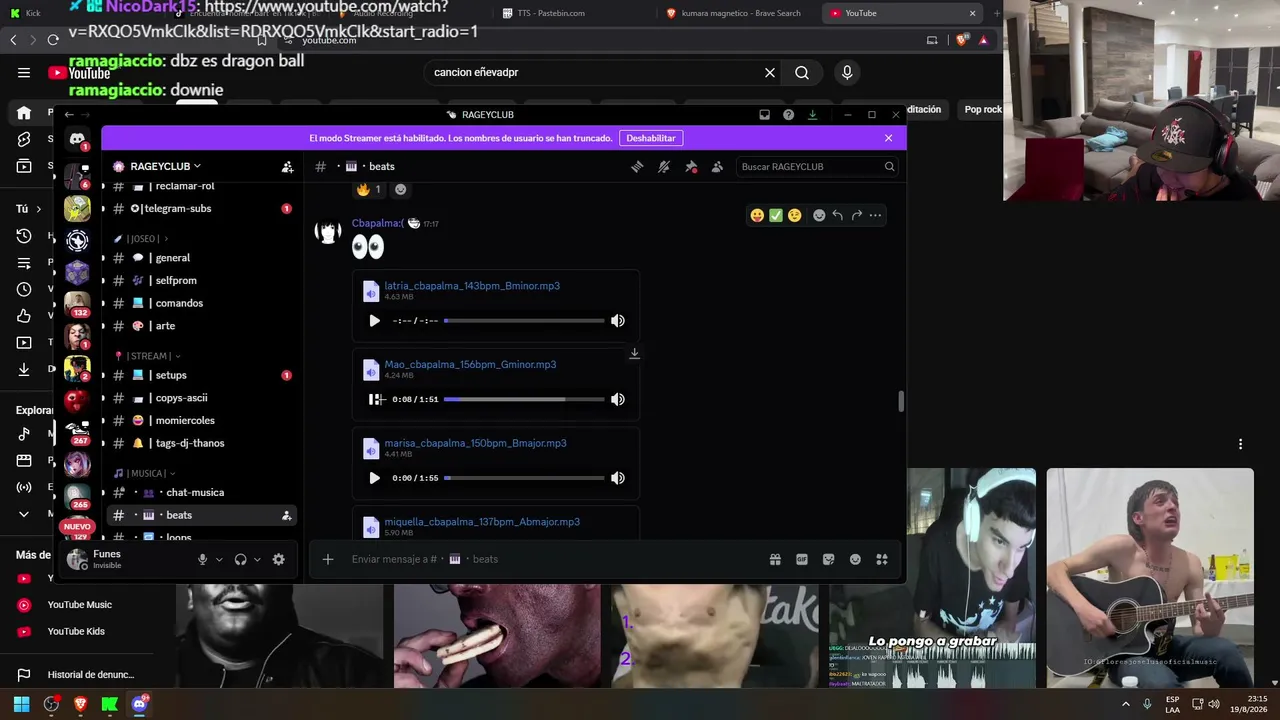Open gift icon in message bar
This screenshot has width=1280, height=720.
point(775,560)
